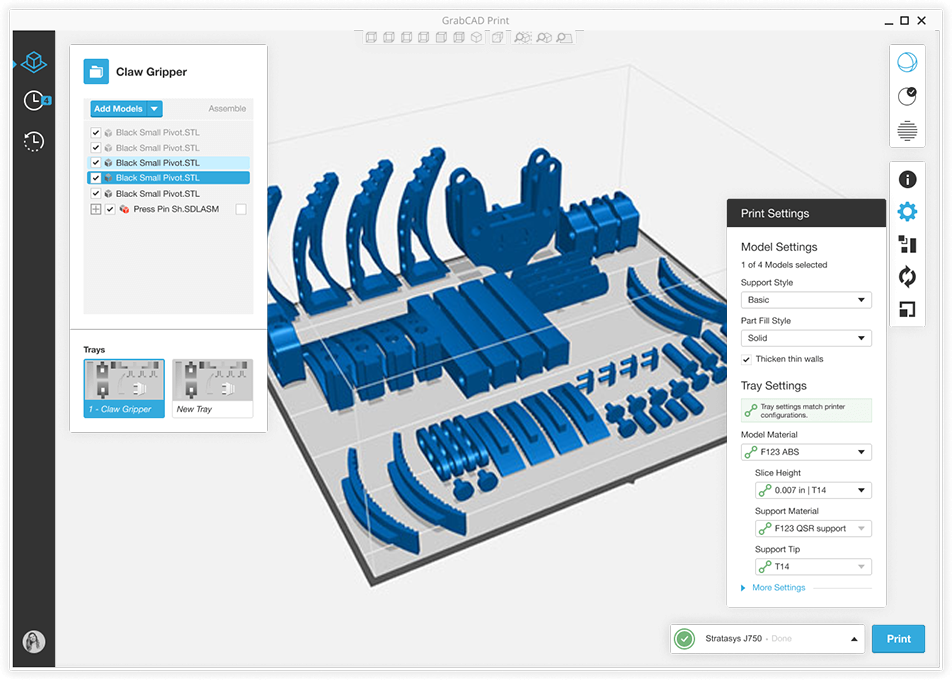Zoom to selection with dashed-cube magnifier

pos(522,38)
